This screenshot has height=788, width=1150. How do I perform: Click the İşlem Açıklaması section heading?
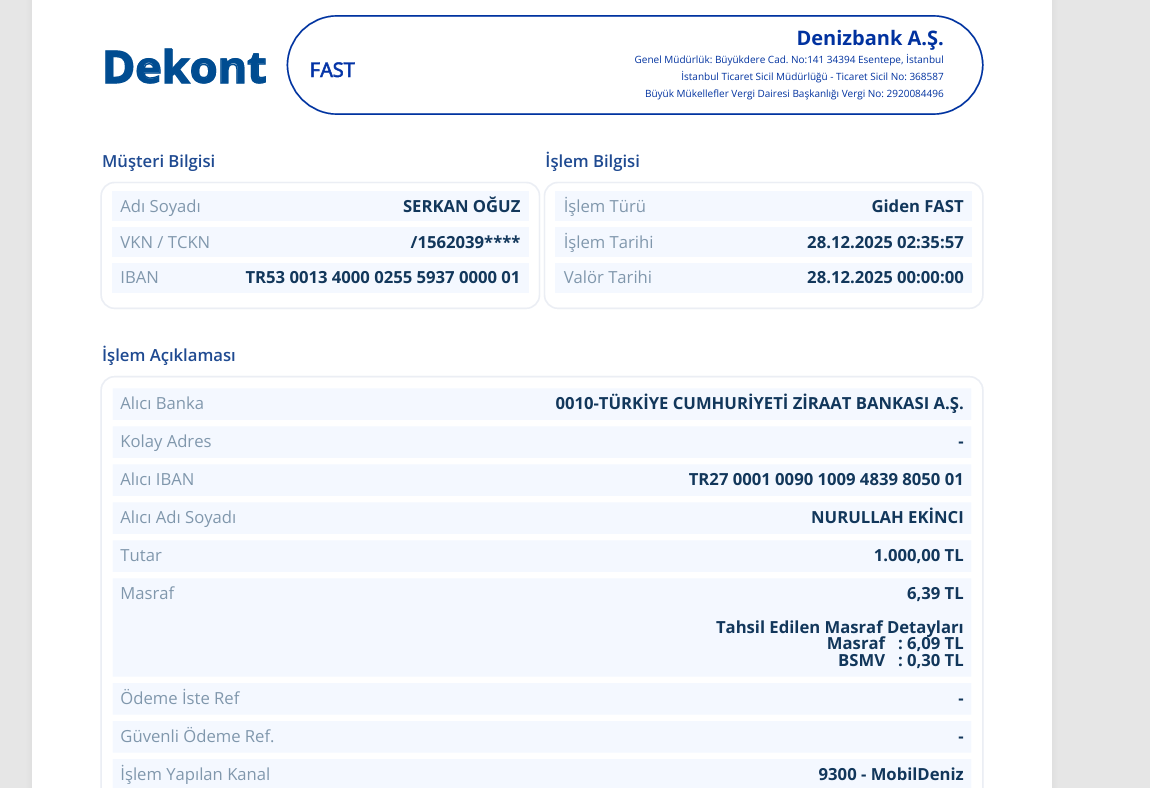click(169, 355)
